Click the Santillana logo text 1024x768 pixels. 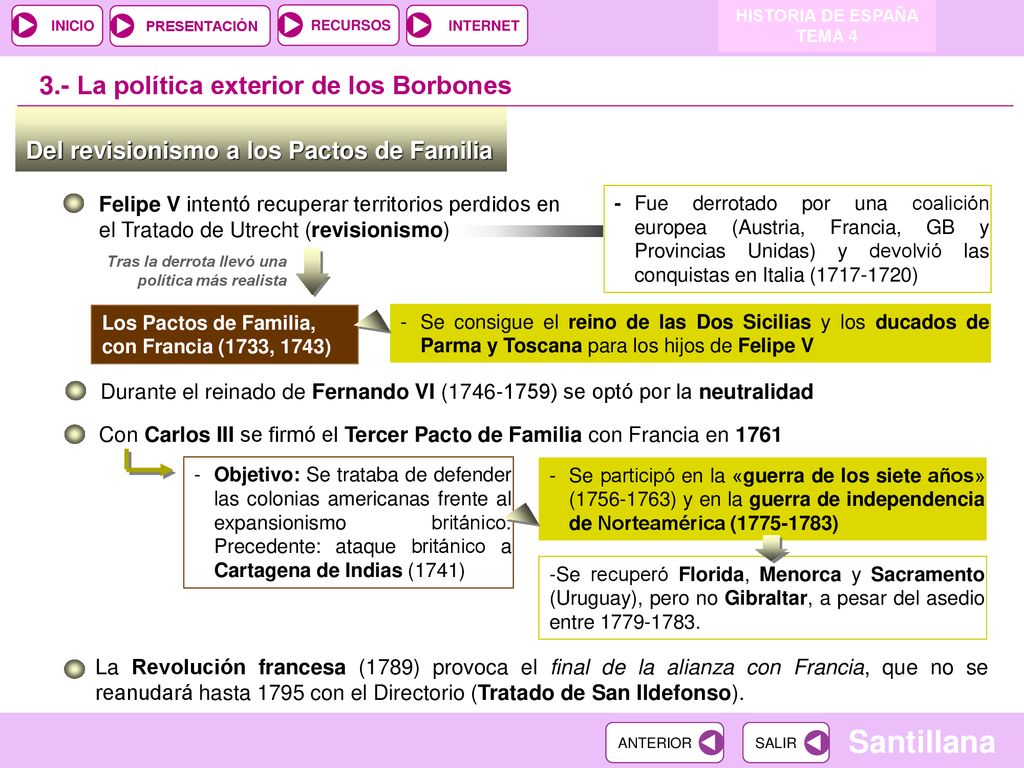pyautogui.click(x=921, y=743)
